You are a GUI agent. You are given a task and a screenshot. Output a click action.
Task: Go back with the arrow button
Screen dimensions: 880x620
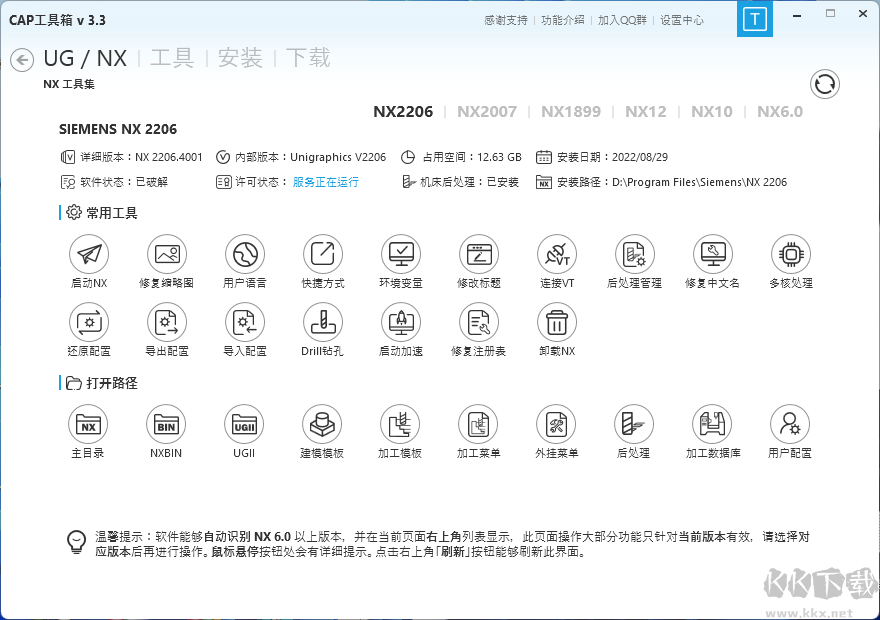pos(22,59)
